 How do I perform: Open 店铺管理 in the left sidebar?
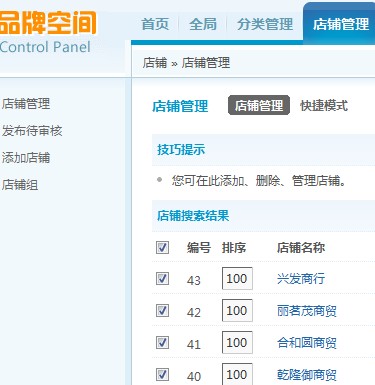click(x=26, y=104)
